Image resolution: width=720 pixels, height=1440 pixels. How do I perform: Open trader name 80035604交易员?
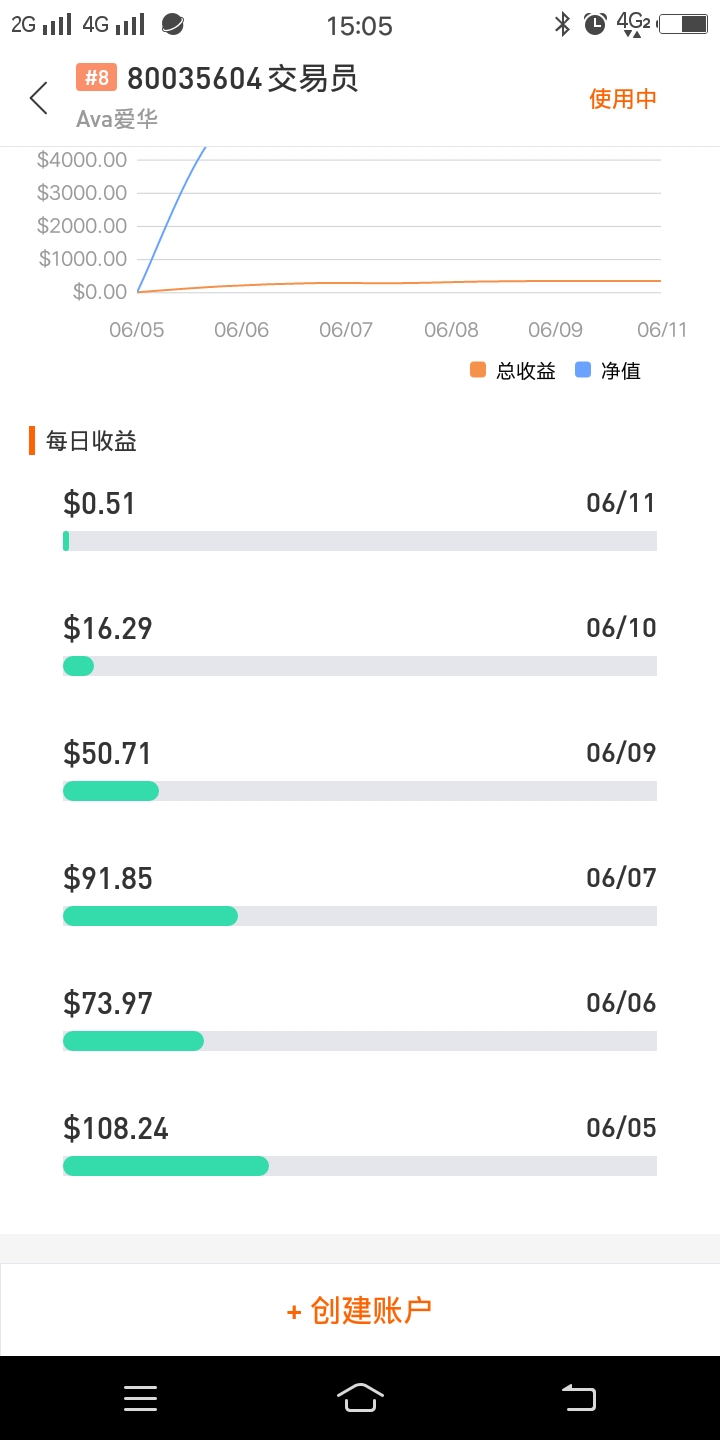pyautogui.click(x=242, y=78)
